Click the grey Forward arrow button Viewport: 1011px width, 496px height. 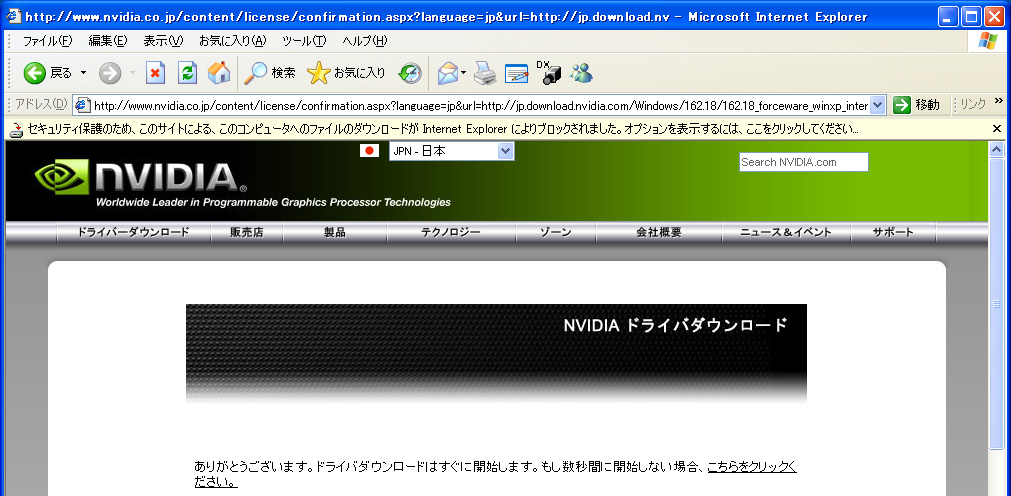[110, 74]
